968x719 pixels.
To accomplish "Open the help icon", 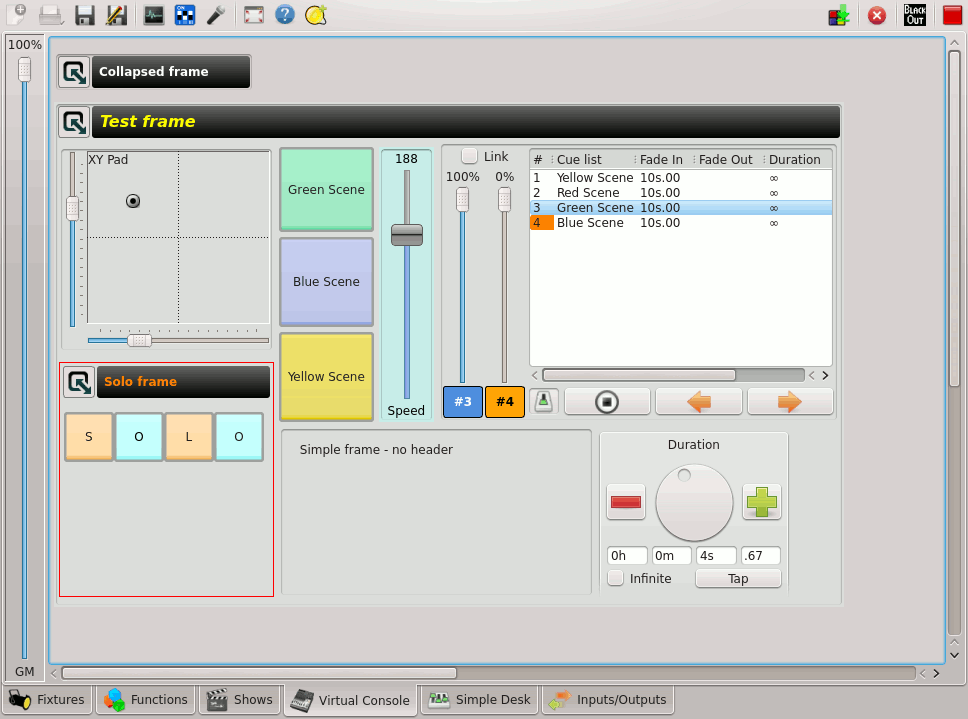I will (x=285, y=14).
